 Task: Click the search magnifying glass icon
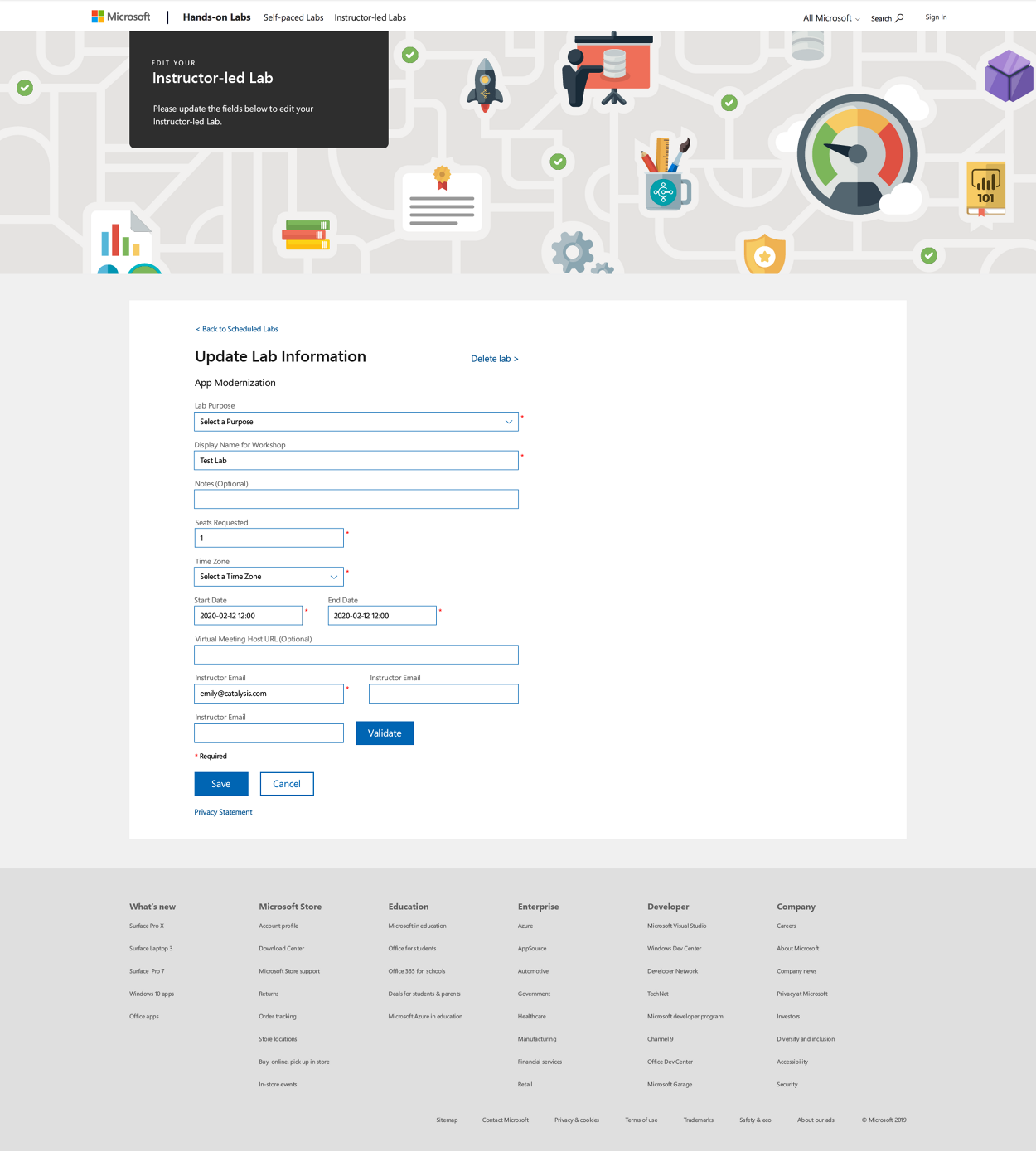899,18
